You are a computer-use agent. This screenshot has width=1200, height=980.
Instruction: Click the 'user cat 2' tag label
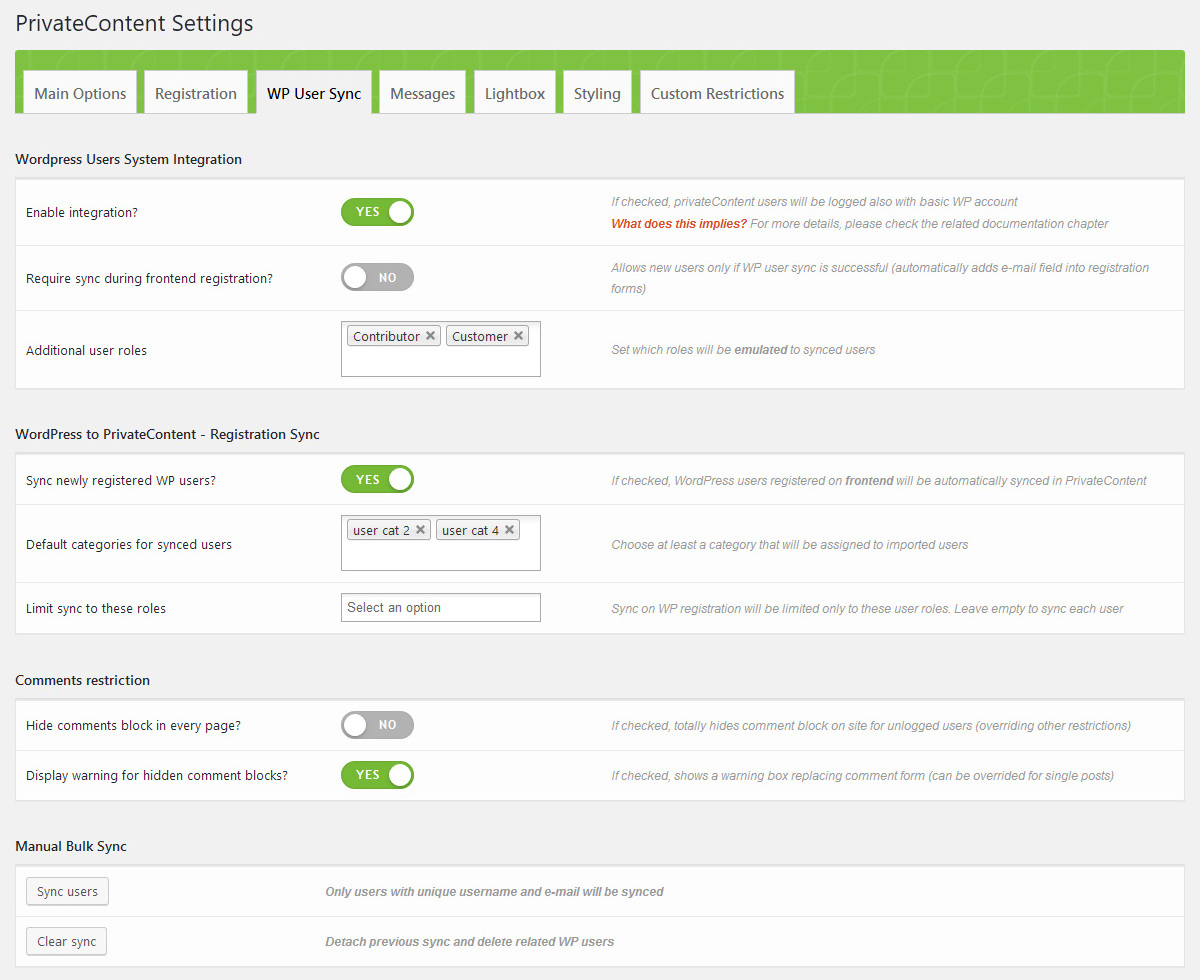click(x=381, y=530)
